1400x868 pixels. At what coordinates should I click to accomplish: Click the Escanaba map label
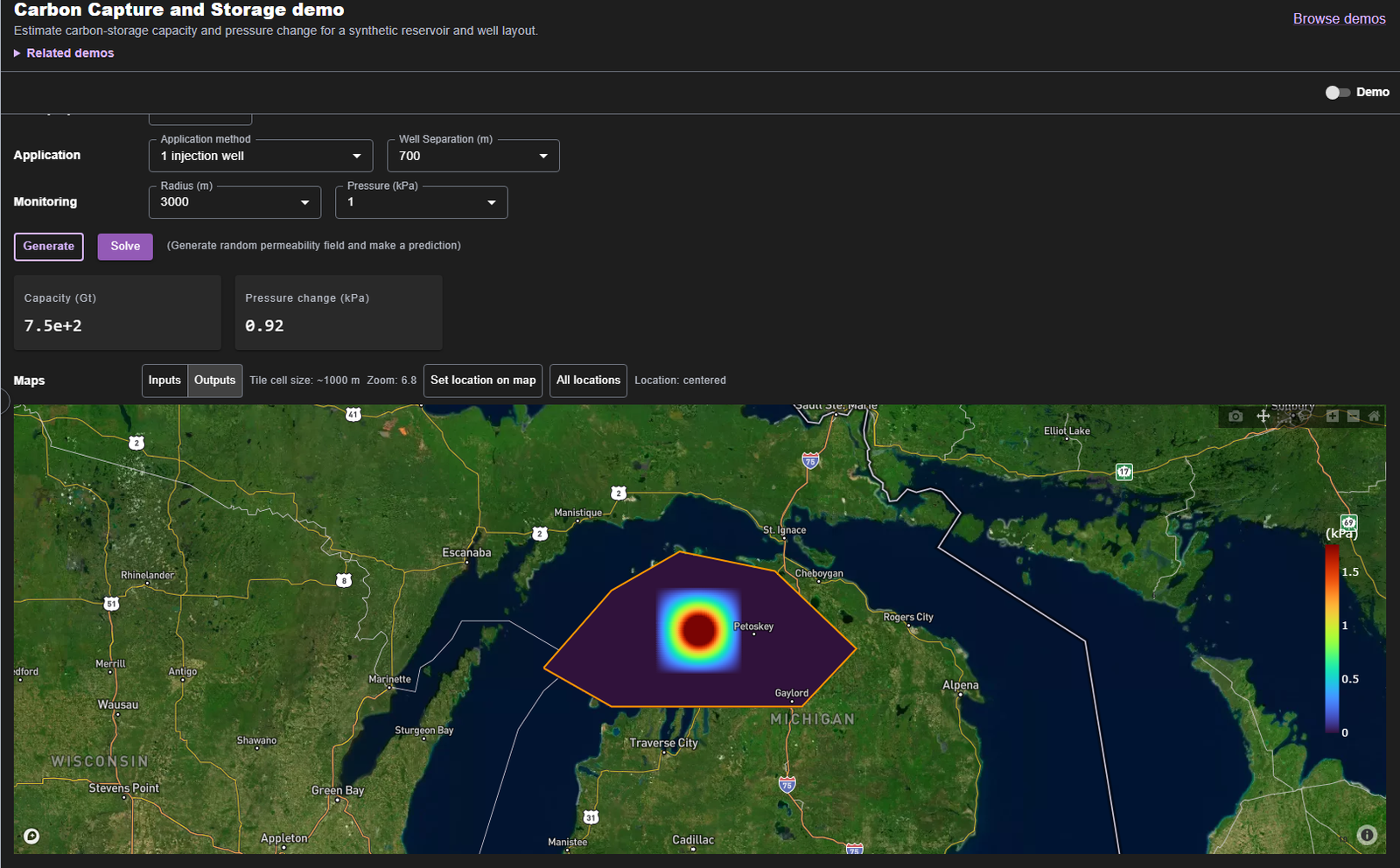466,553
